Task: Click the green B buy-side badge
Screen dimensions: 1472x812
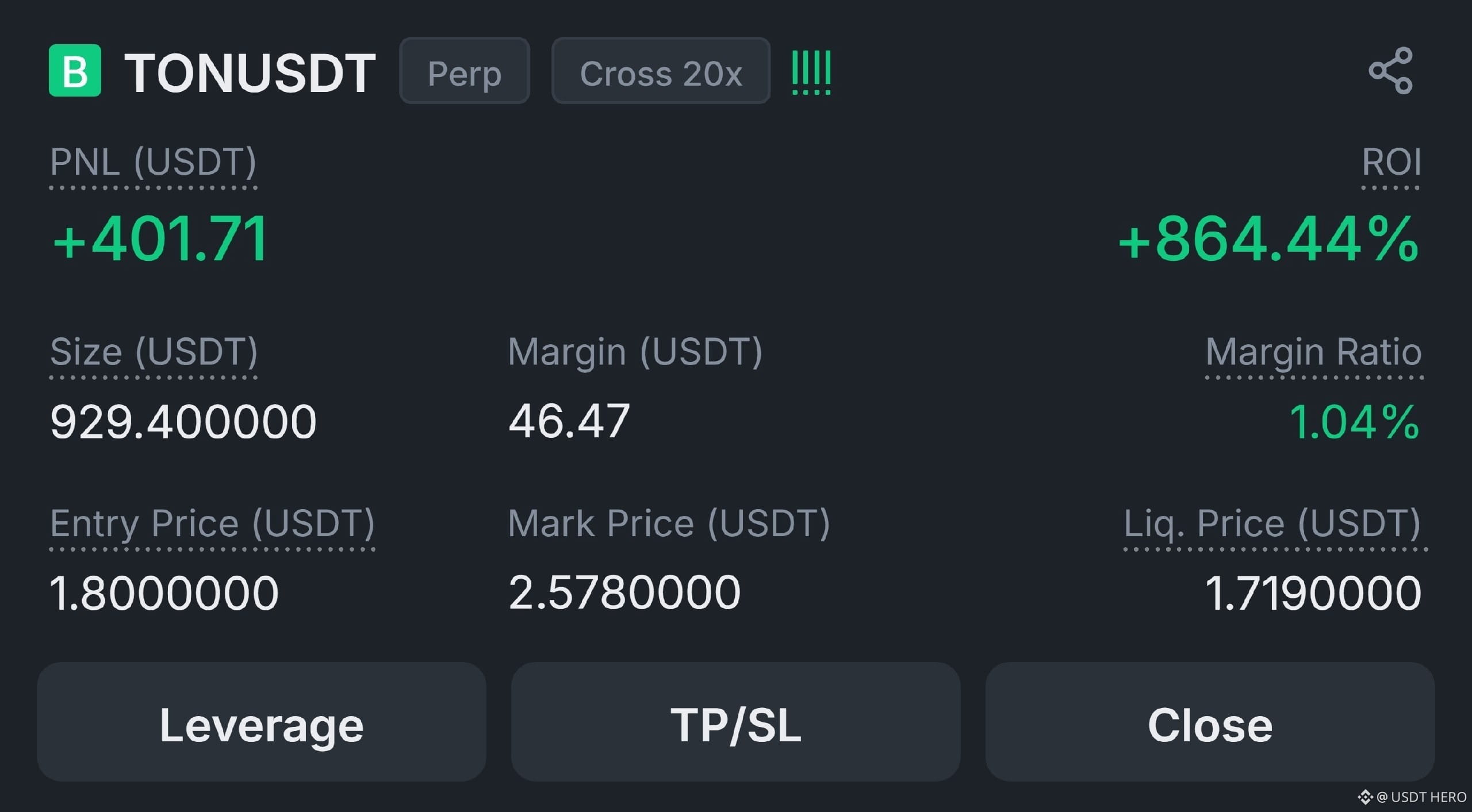Action: coord(75,70)
